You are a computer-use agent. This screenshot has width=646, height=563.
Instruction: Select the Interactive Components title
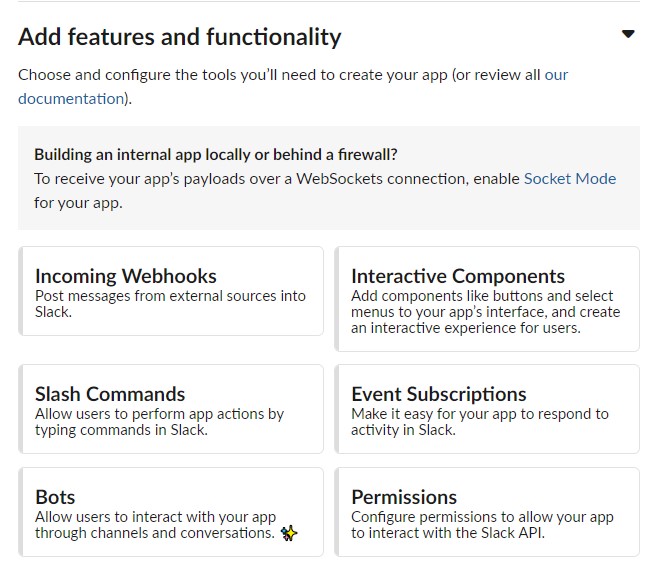click(457, 276)
